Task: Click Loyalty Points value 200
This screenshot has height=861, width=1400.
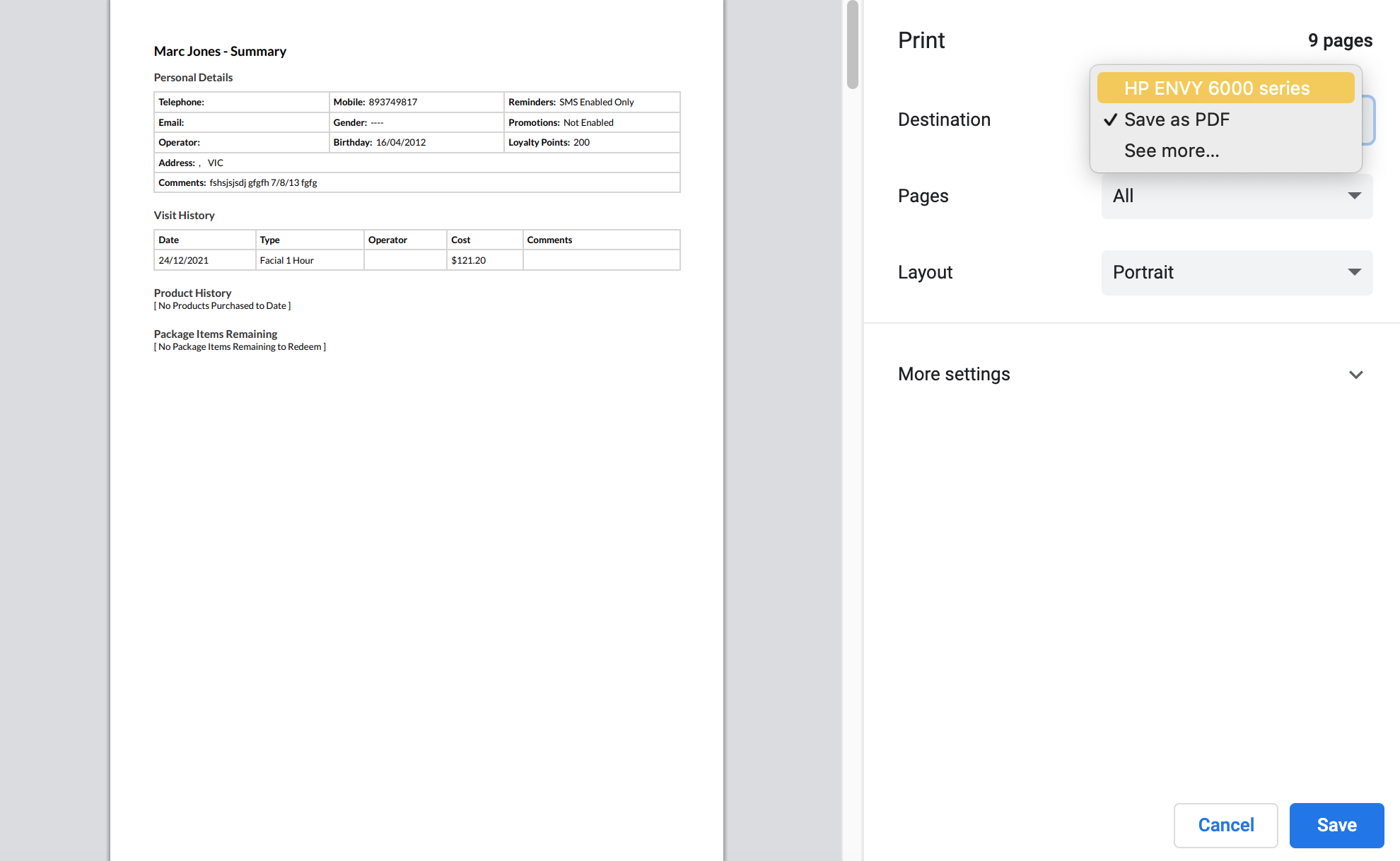Action: pyautogui.click(x=581, y=142)
